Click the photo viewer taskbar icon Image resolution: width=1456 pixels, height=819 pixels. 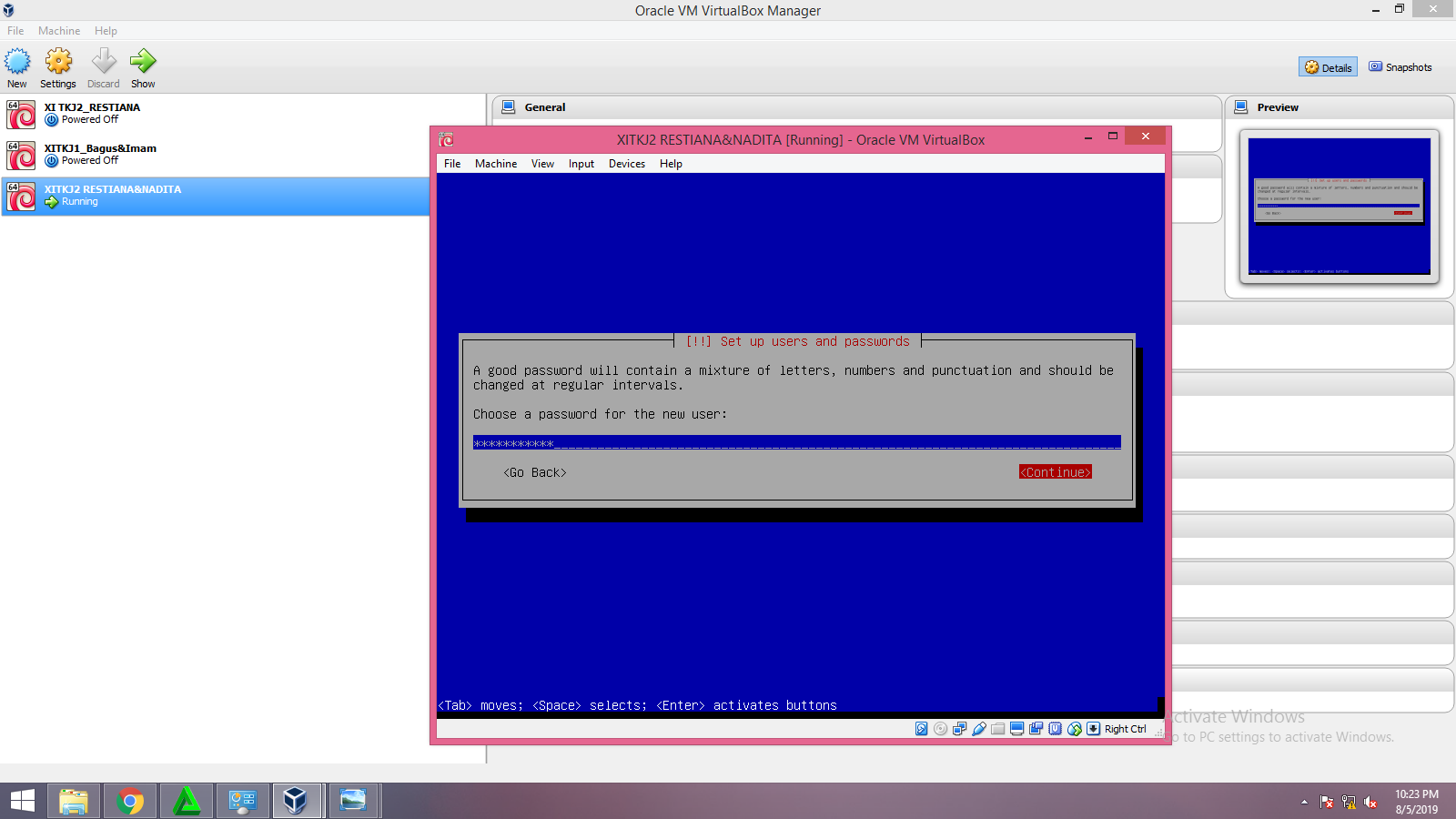point(353,801)
